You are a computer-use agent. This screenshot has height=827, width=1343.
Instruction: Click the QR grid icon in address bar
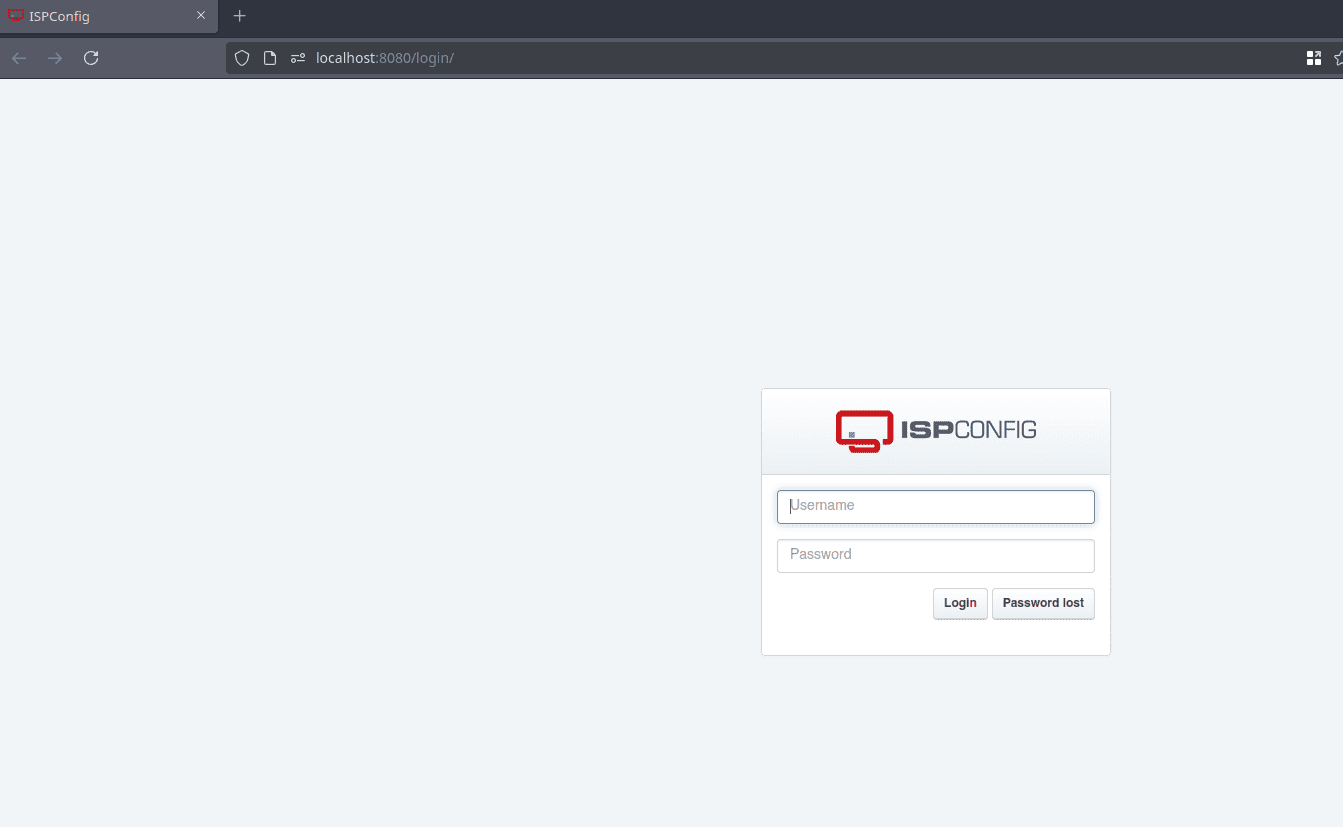1314,58
